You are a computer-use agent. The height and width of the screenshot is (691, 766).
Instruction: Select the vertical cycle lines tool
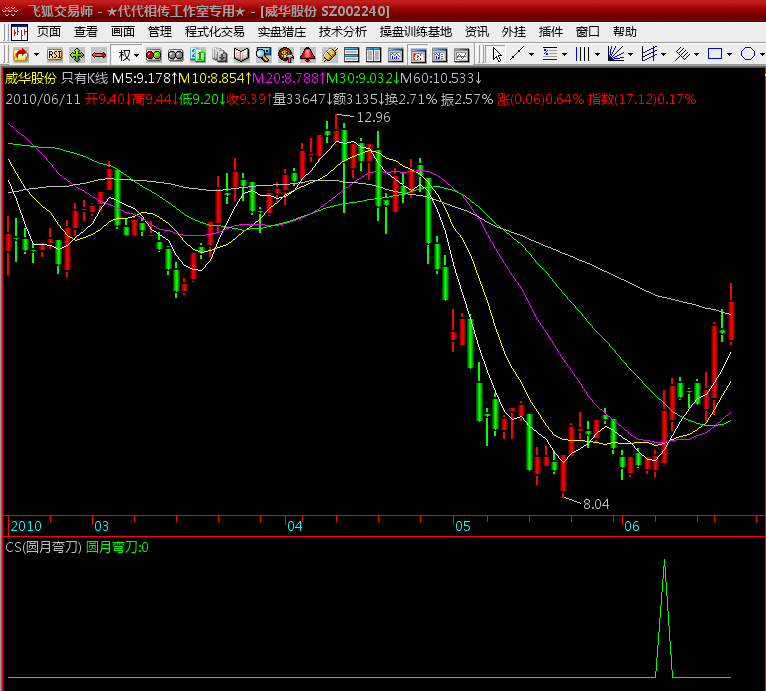click(582, 54)
